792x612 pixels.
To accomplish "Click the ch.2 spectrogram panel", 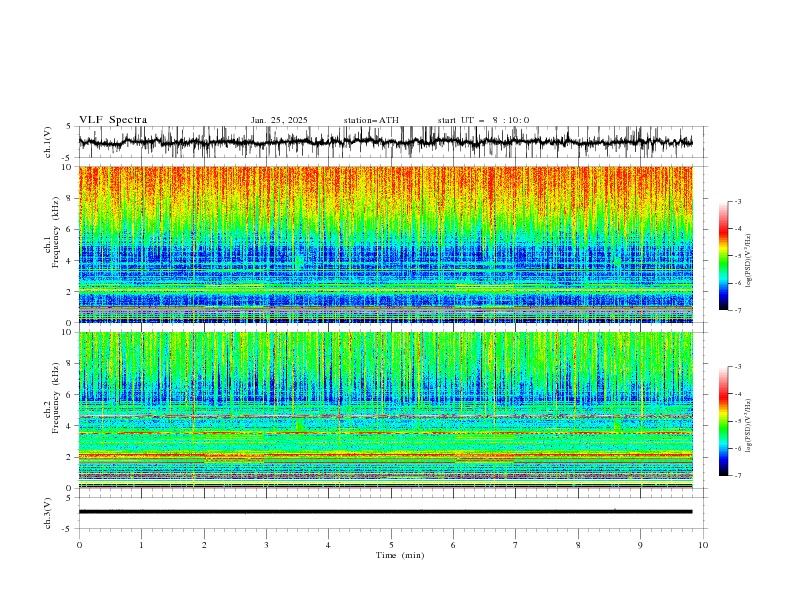I will point(386,410).
